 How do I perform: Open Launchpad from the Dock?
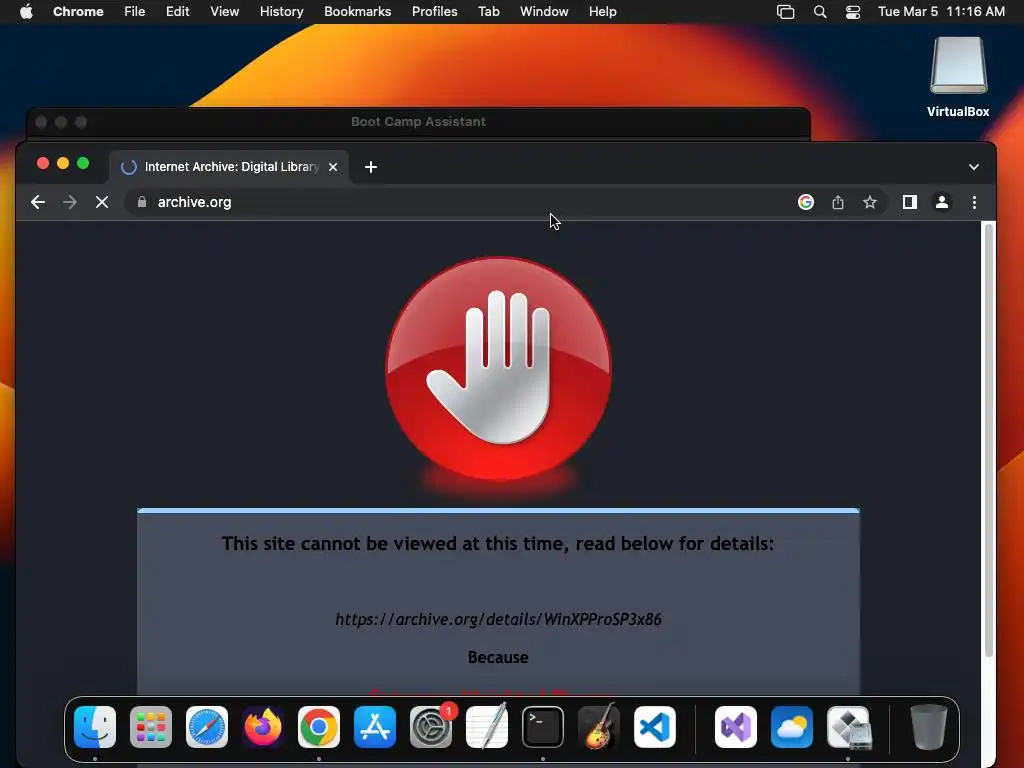(x=151, y=727)
